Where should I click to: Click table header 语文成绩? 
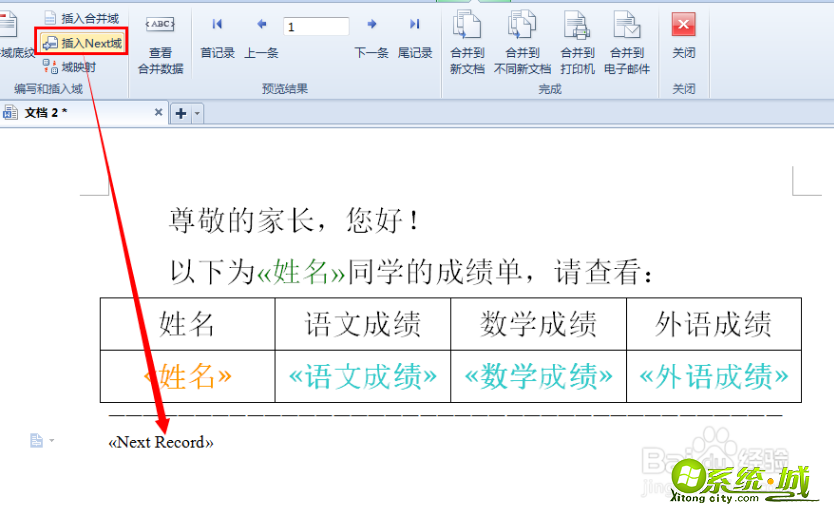pyautogui.click(x=363, y=324)
